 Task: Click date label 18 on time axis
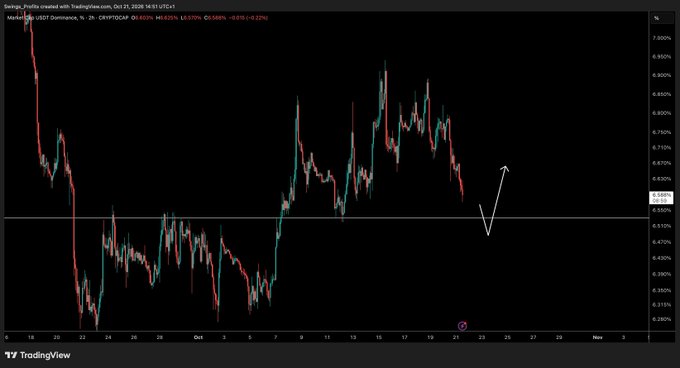point(31,337)
